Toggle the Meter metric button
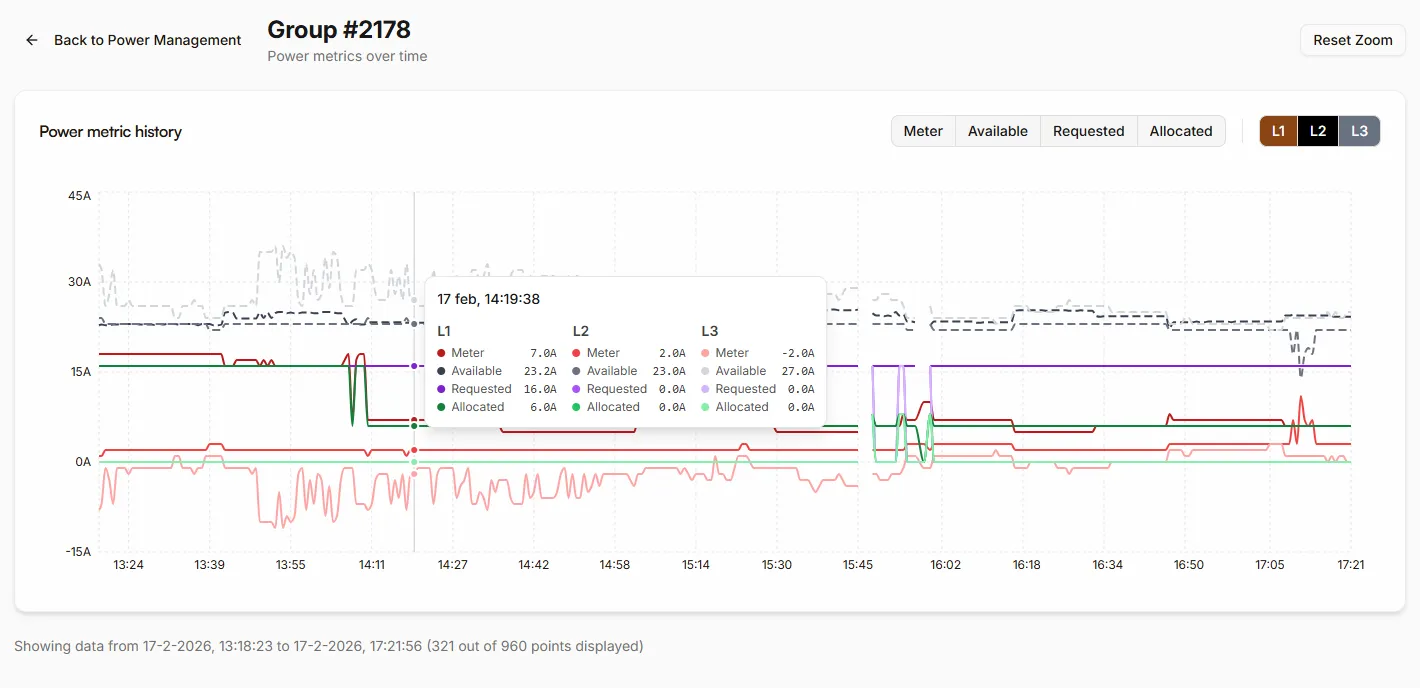1420x688 pixels. (923, 130)
